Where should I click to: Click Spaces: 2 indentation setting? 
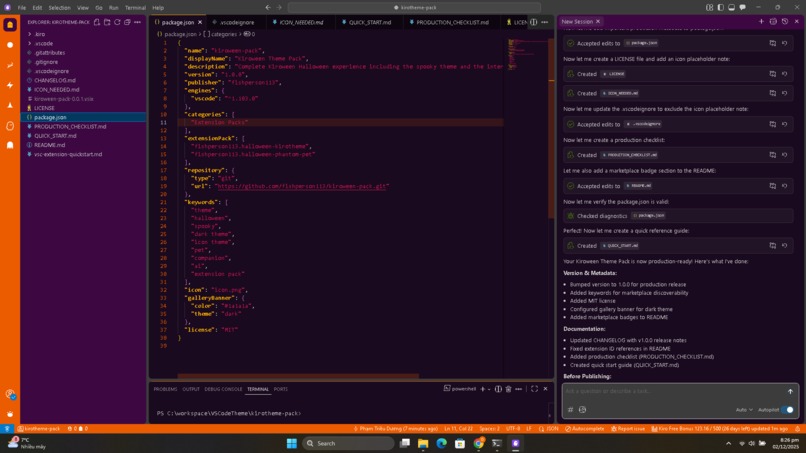489,428
